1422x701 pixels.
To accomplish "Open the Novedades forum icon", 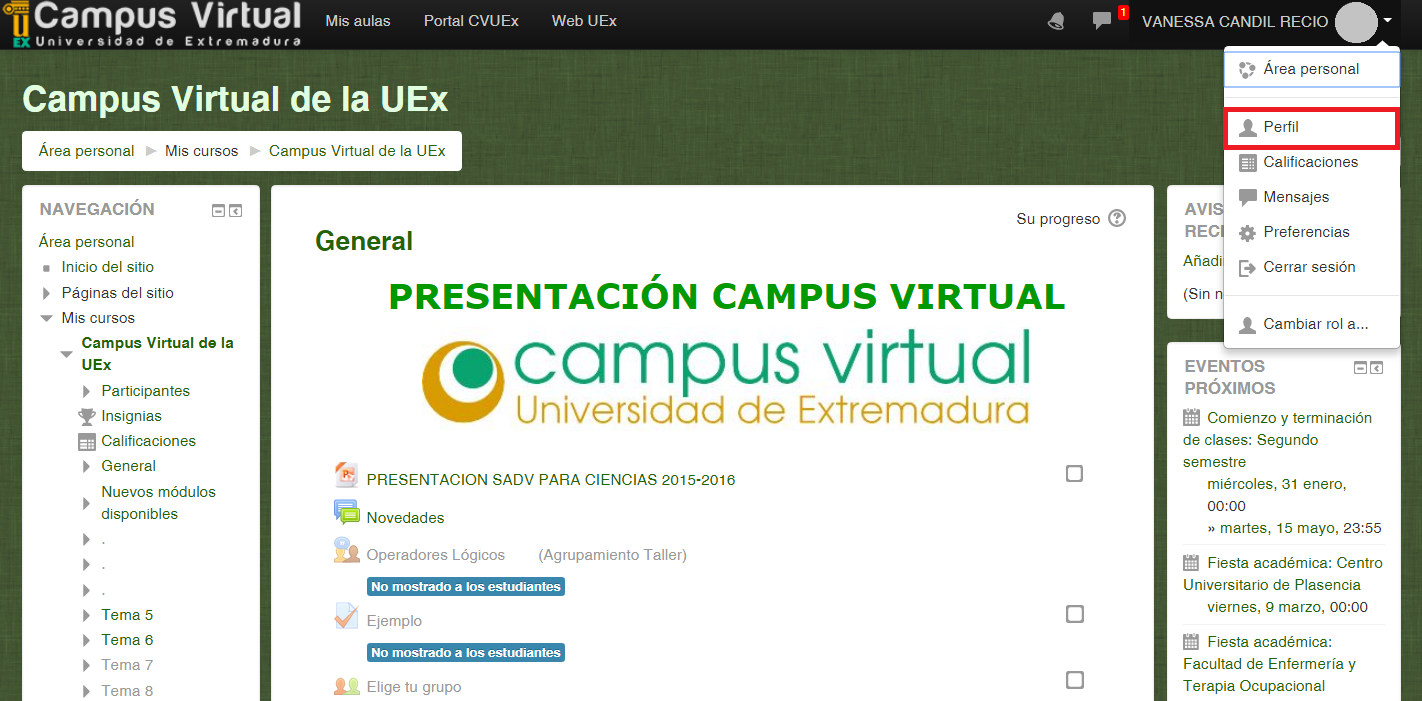I will [345, 512].
